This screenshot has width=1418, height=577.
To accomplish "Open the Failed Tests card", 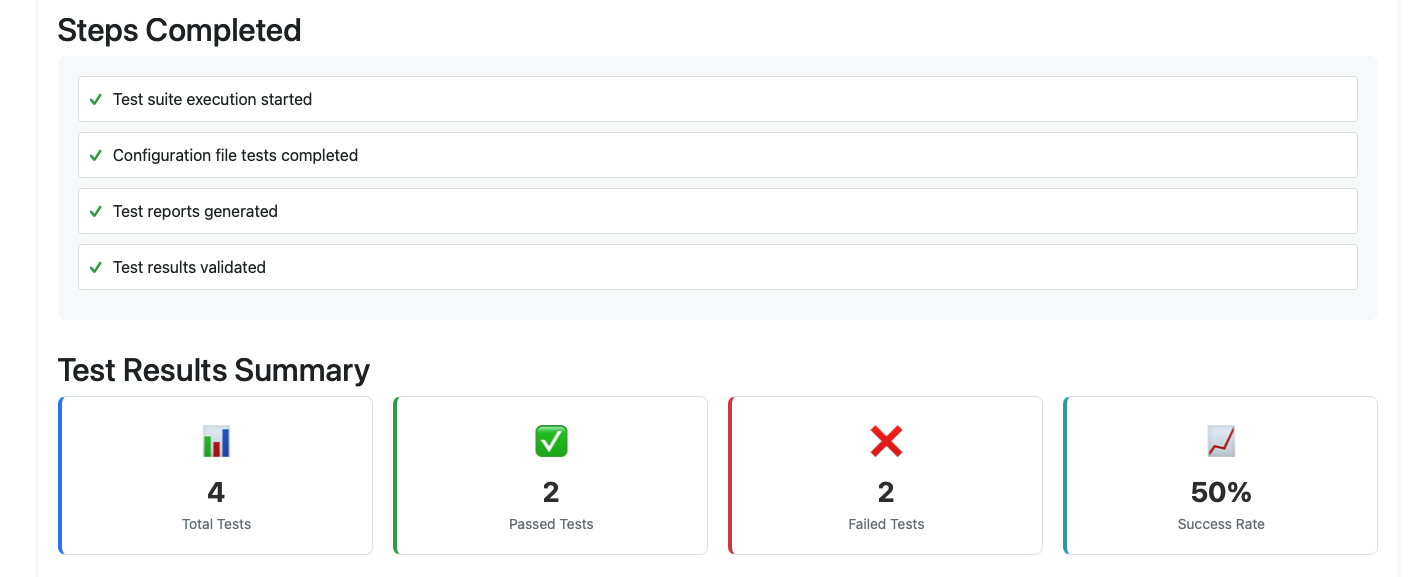I will [x=886, y=475].
